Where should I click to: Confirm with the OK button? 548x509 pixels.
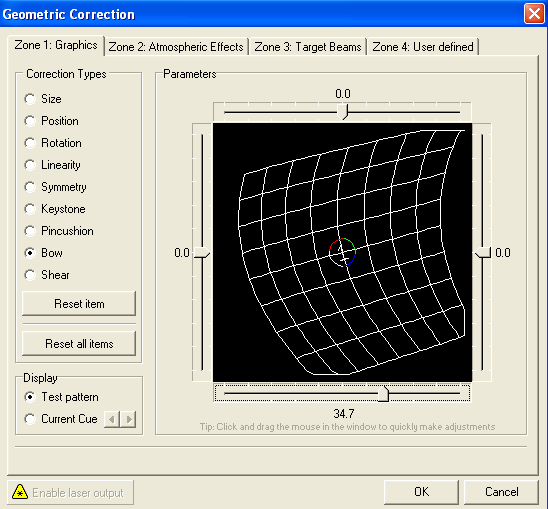[421, 492]
